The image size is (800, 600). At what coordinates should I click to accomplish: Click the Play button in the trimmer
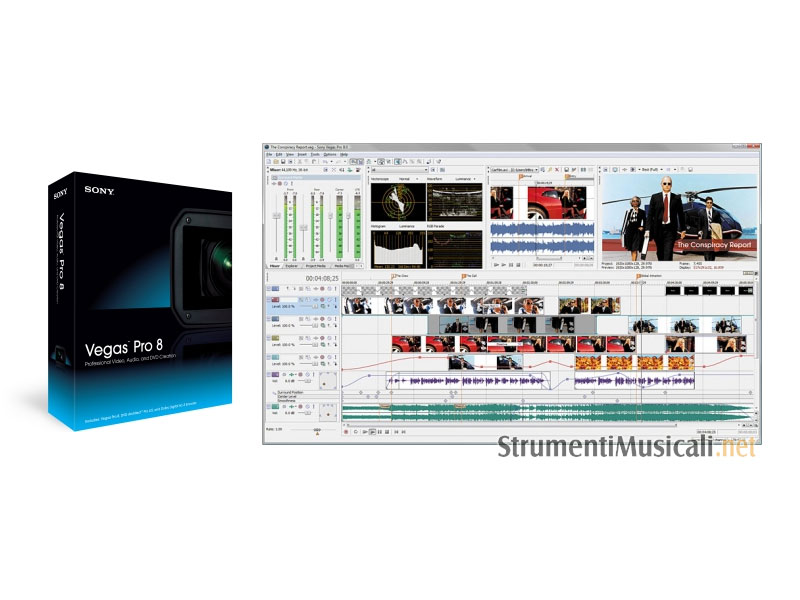503,266
